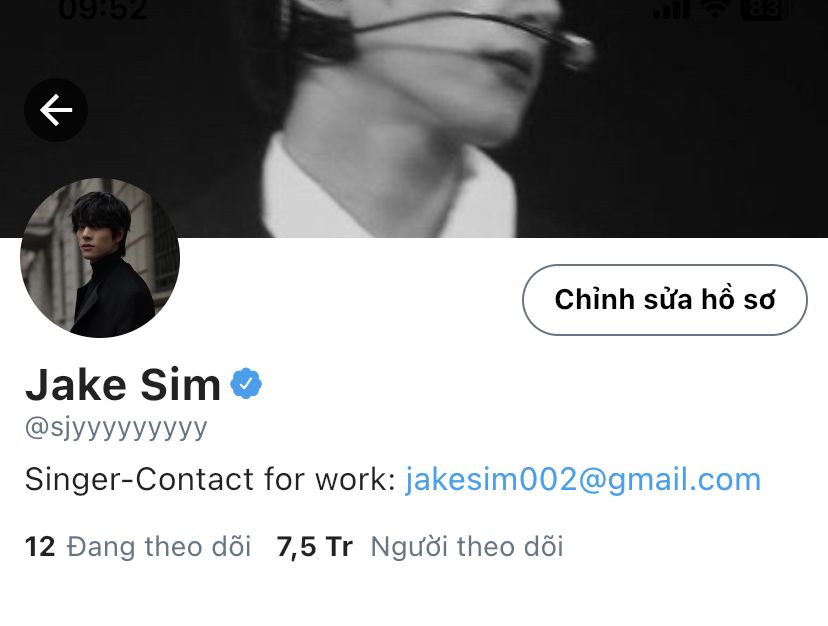
Task: Open the Wi-Fi status icon
Action: 716,10
